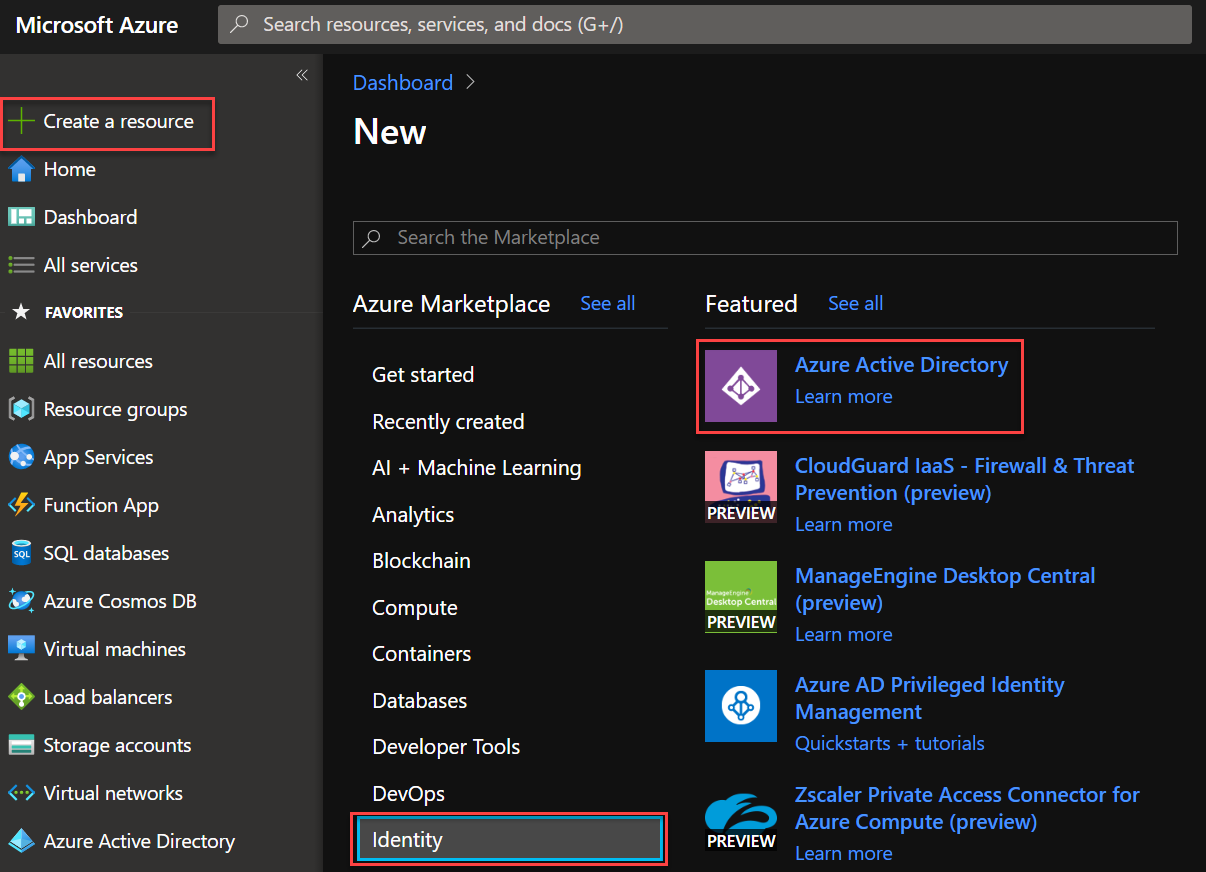This screenshot has height=872, width=1206.
Task: Open Zscaler Private Access Connector link
Action: 967,808
